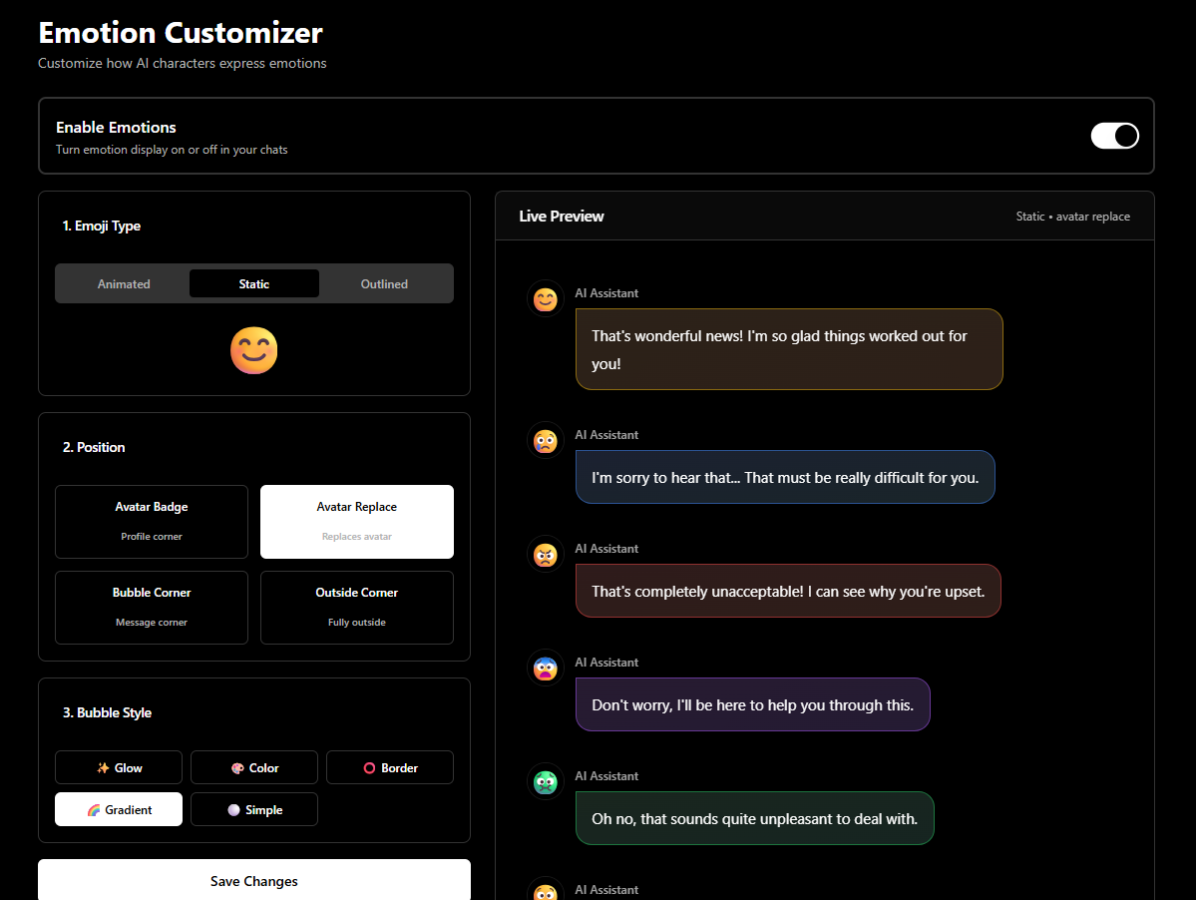Select the Gradient bubble style

point(119,810)
